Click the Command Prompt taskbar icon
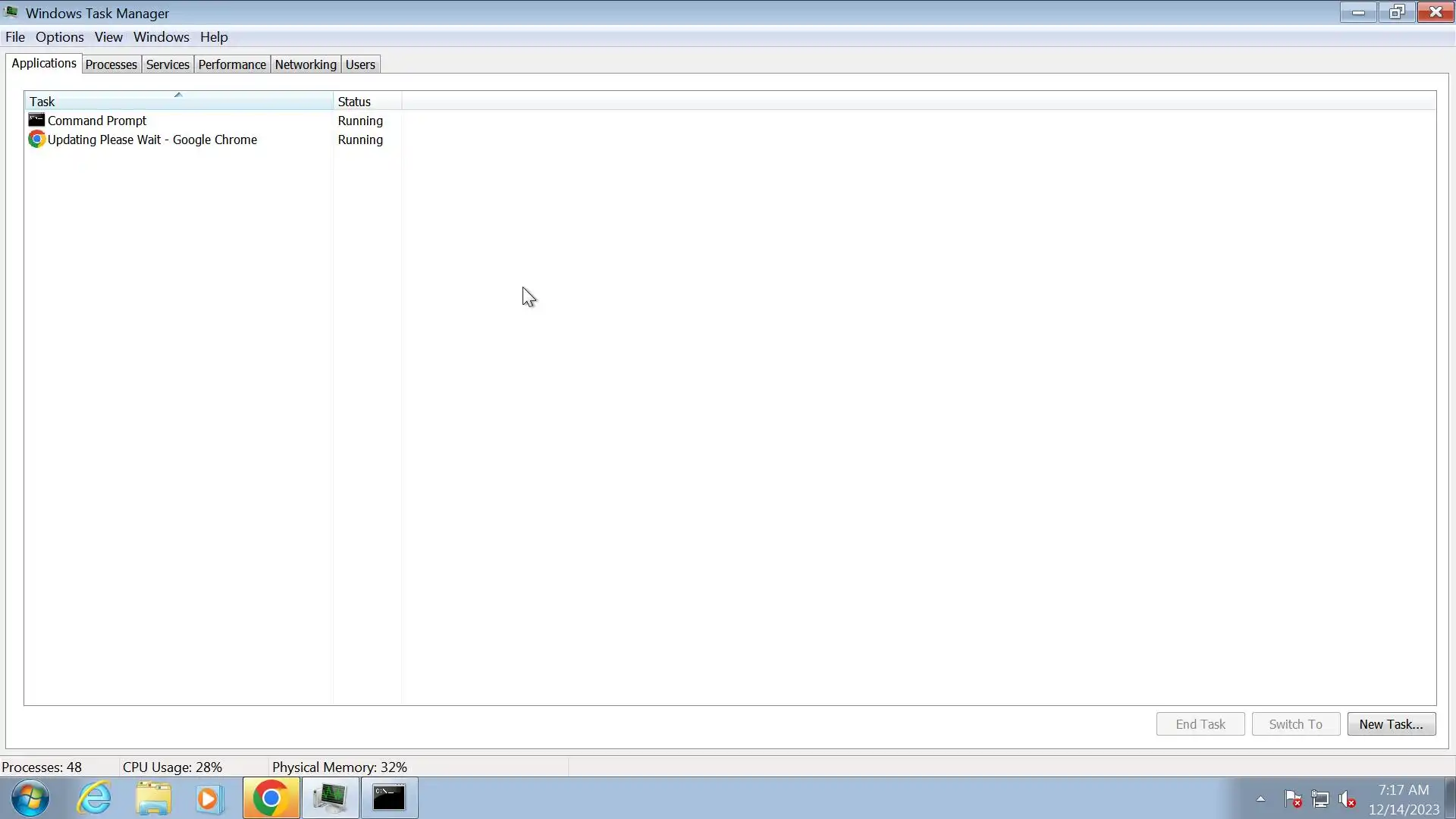1456x819 pixels. (389, 799)
